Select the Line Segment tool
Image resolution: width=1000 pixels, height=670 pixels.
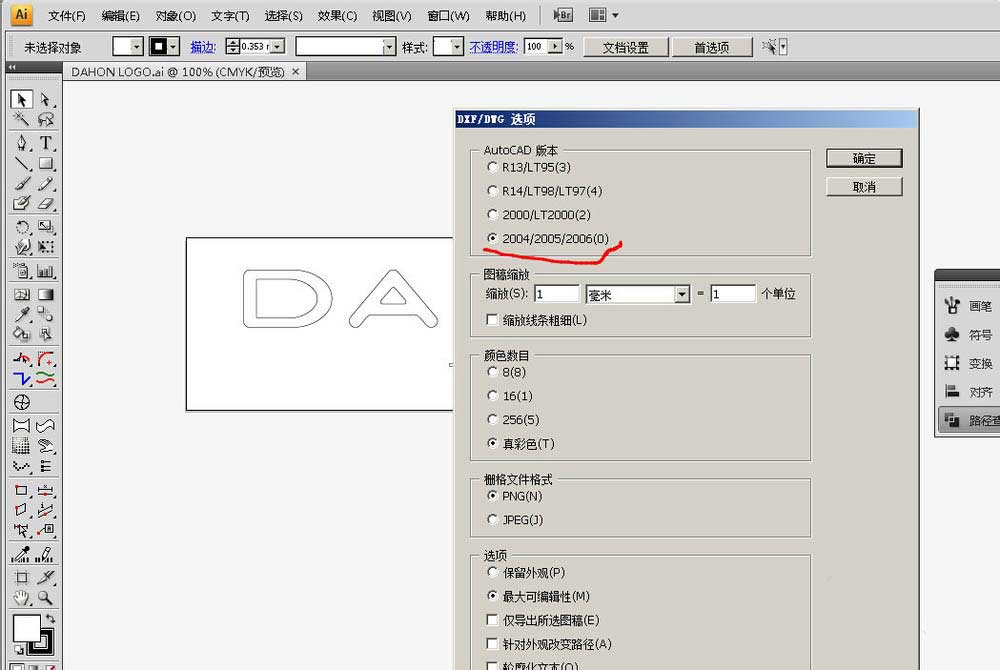point(21,163)
